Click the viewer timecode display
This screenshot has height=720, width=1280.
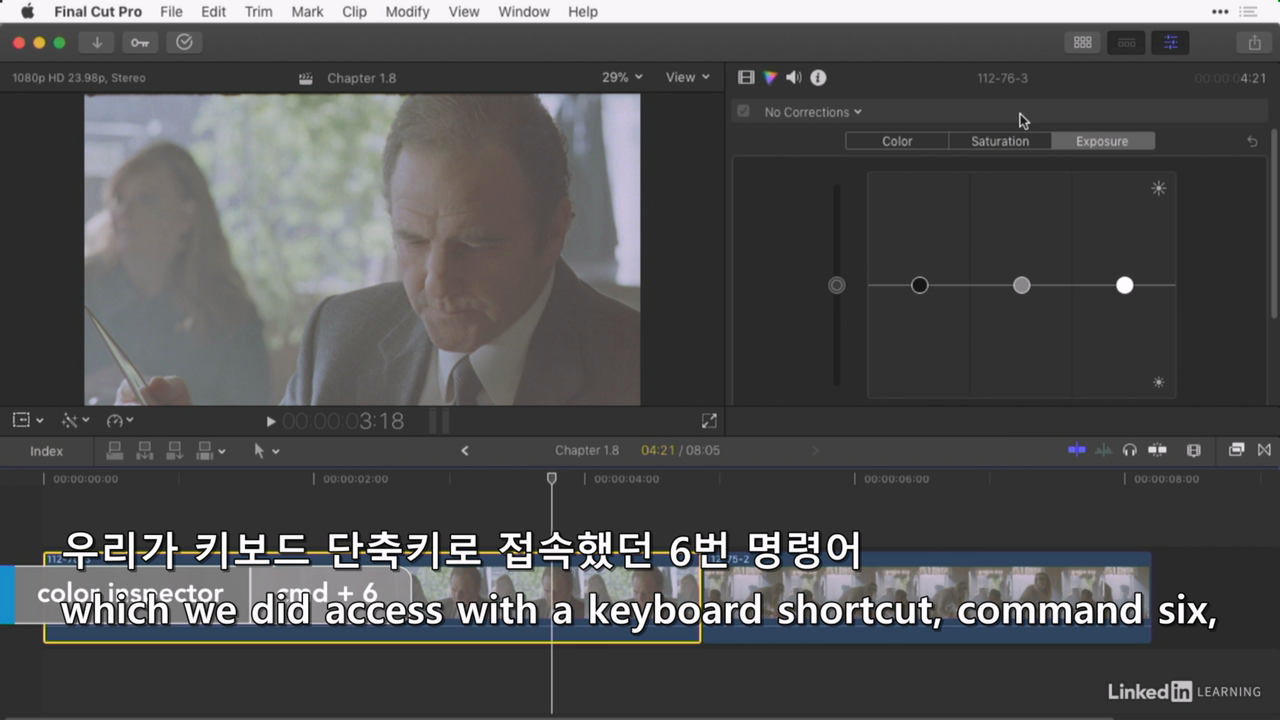pos(343,422)
